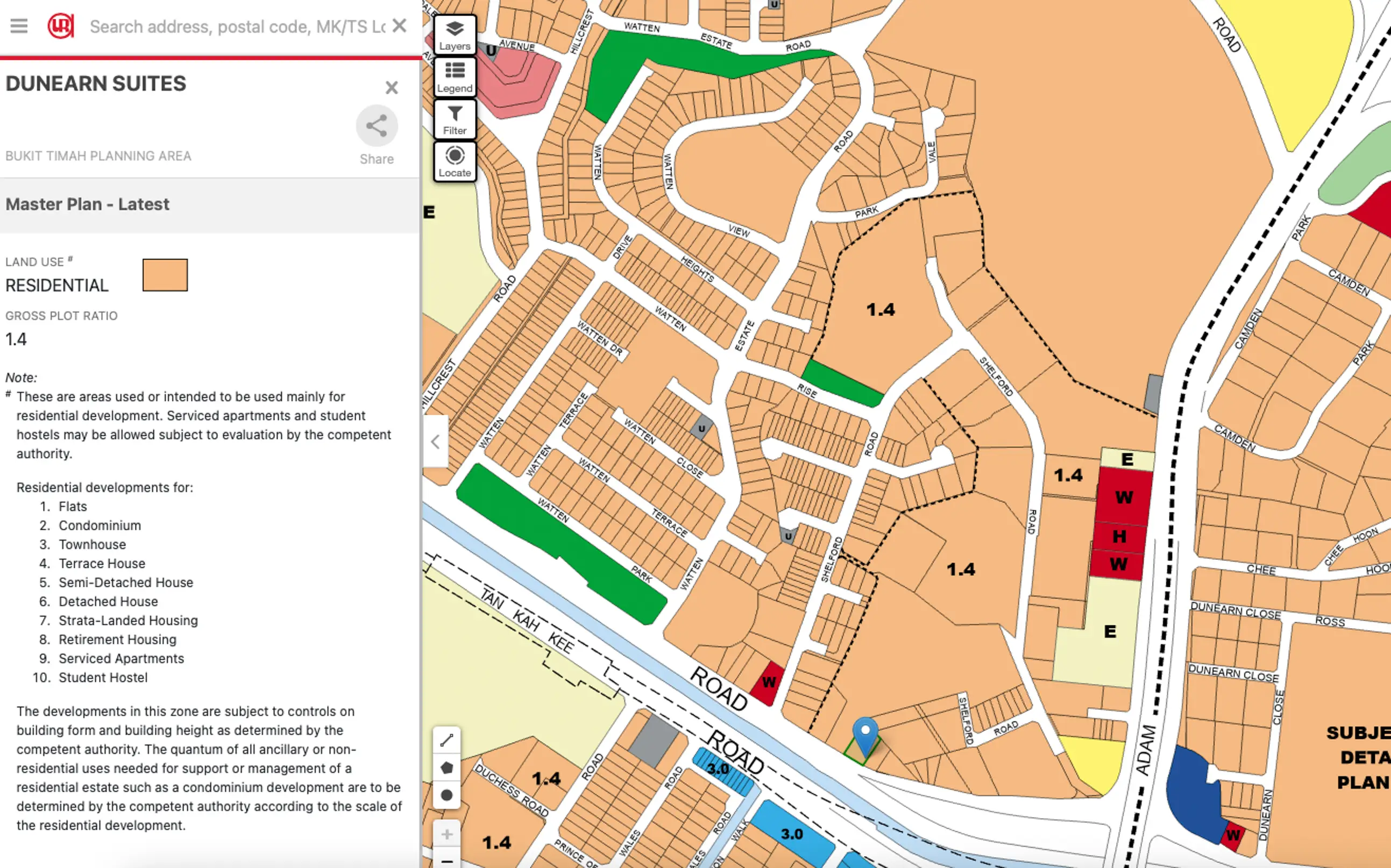Screen dimensions: 1391x868
Task: Click the red H parcel by Adam Road
Action: [1119, 536]
